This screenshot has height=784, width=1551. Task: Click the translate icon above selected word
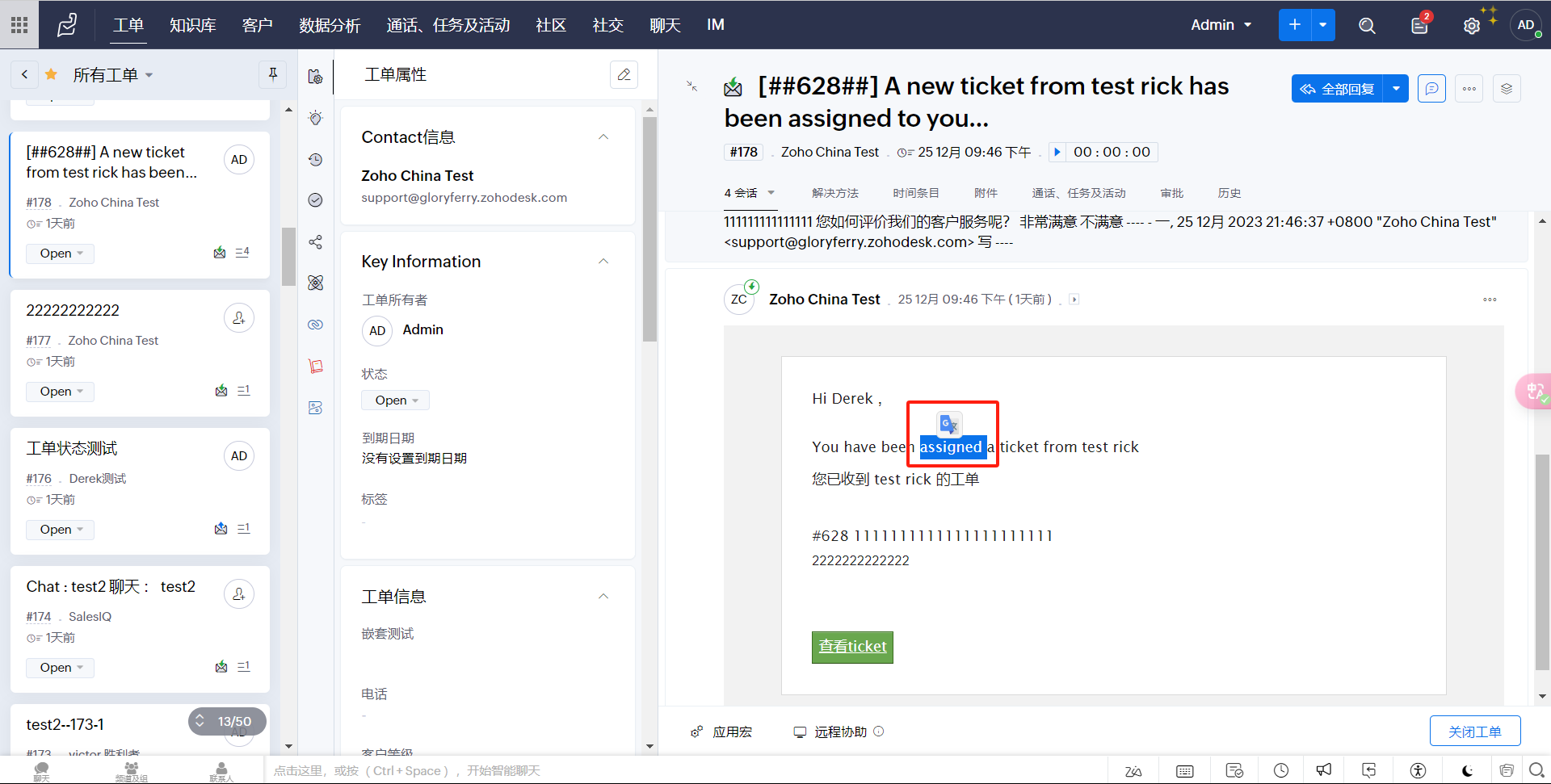[949, 424]
